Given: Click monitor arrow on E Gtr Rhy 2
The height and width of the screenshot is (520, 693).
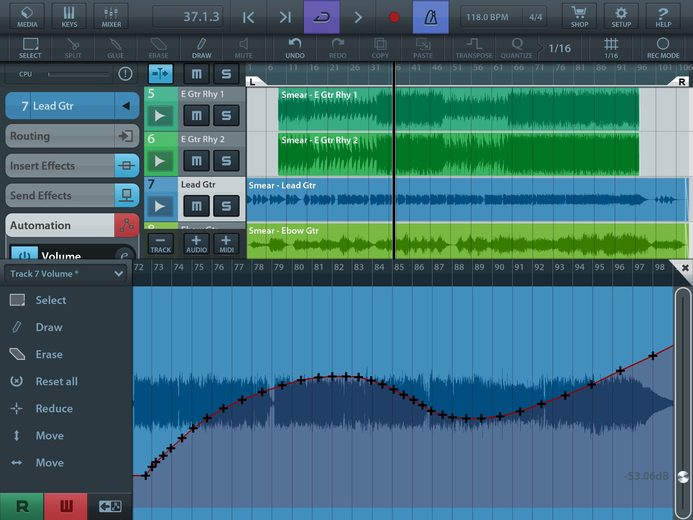Looking at the screenshot, I should point(160,161).
